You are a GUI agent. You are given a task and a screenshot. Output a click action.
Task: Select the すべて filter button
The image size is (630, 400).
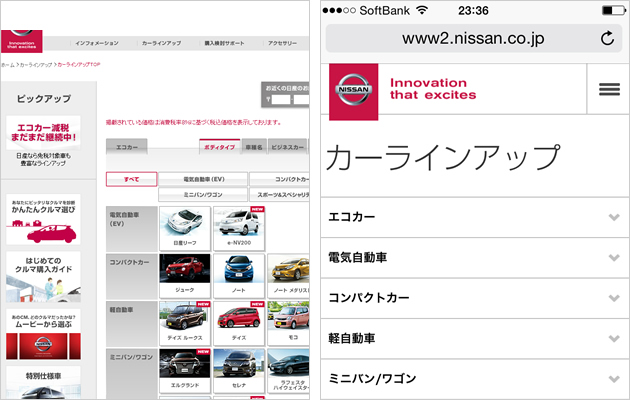coord(131,179)
